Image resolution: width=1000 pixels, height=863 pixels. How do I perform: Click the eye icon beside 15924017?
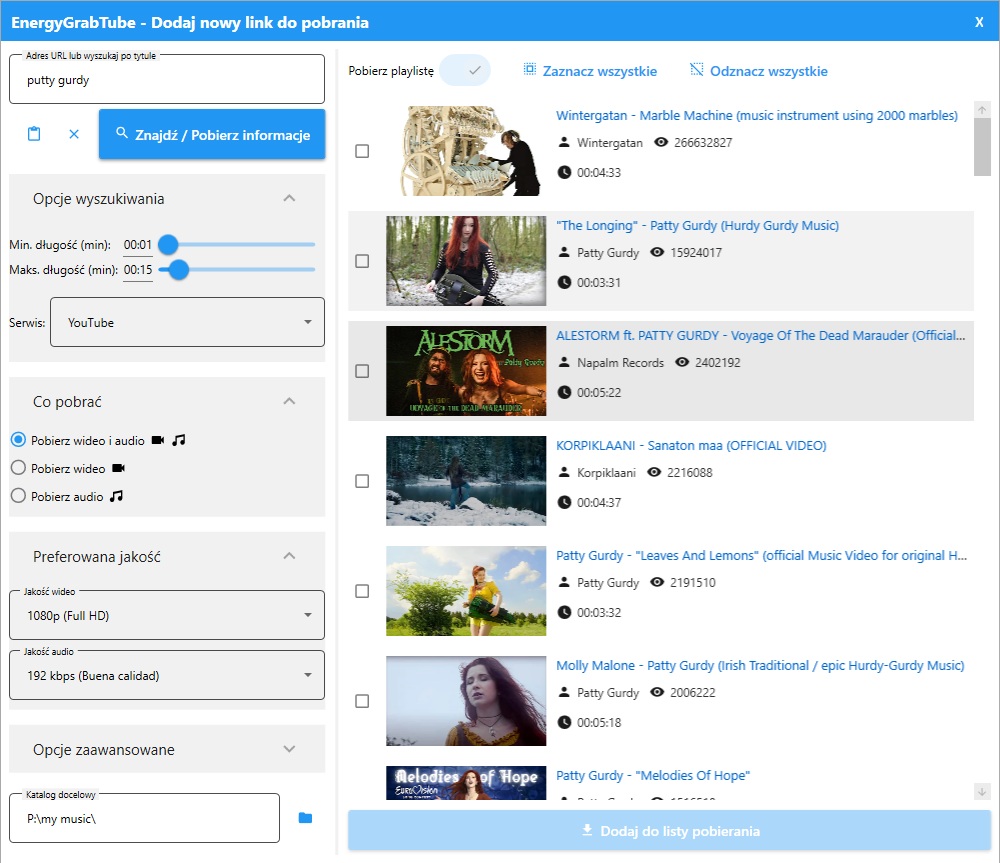[x=657, y=252]
